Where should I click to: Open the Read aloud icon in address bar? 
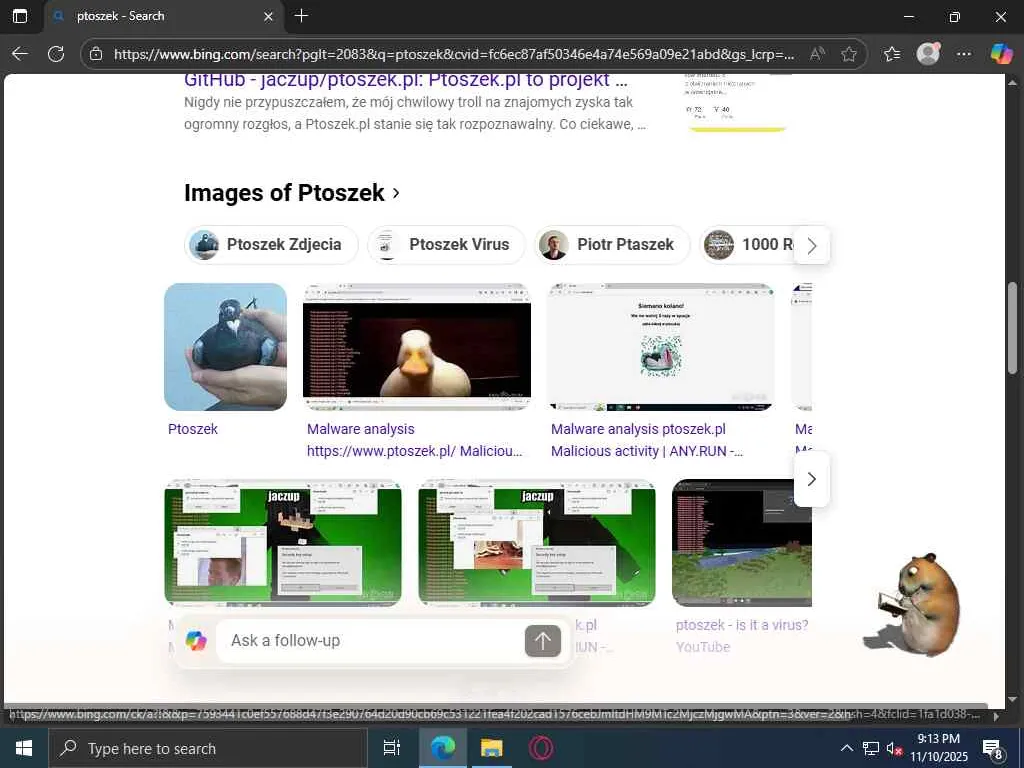816,54
